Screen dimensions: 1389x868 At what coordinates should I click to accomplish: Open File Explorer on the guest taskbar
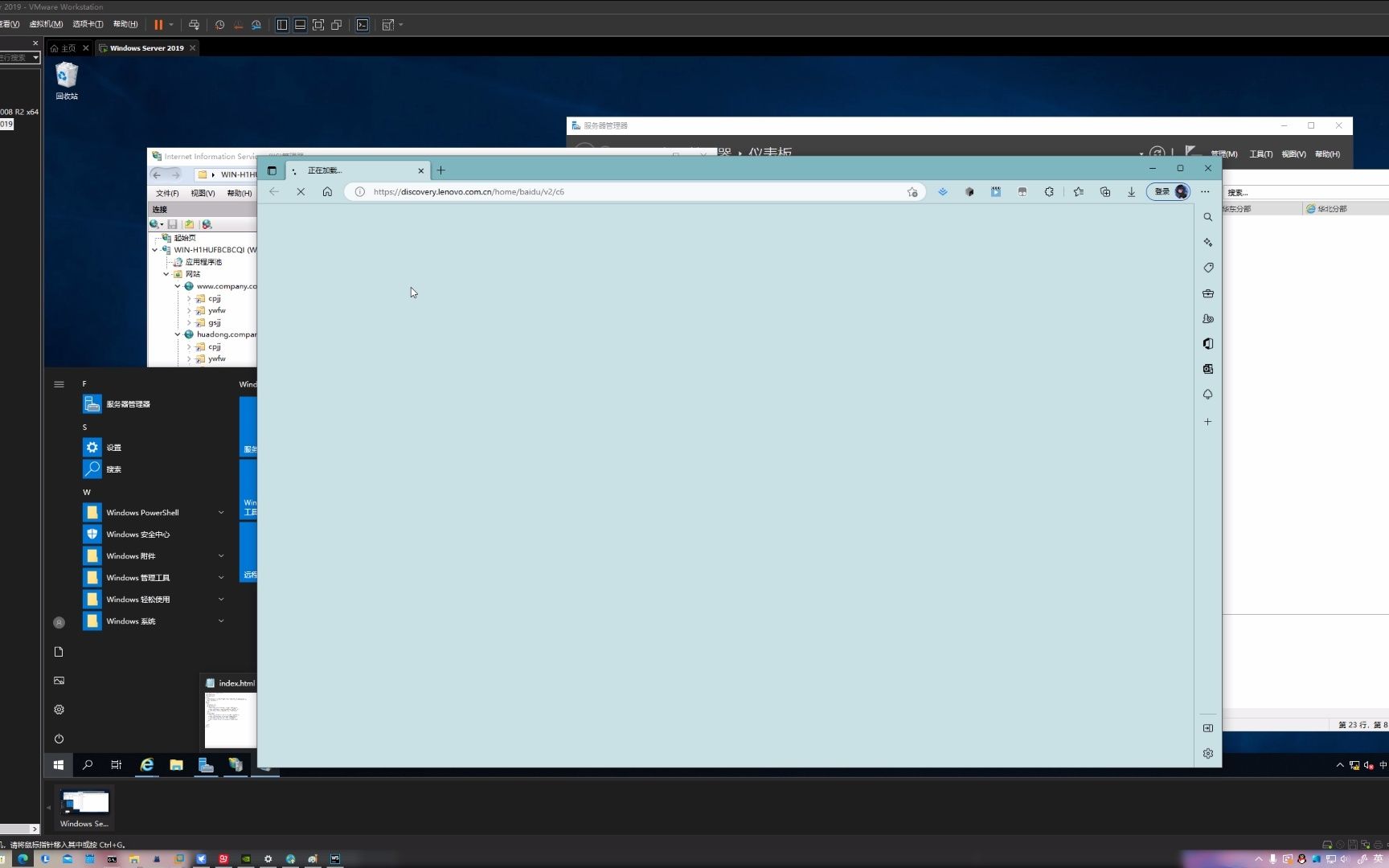176,765
